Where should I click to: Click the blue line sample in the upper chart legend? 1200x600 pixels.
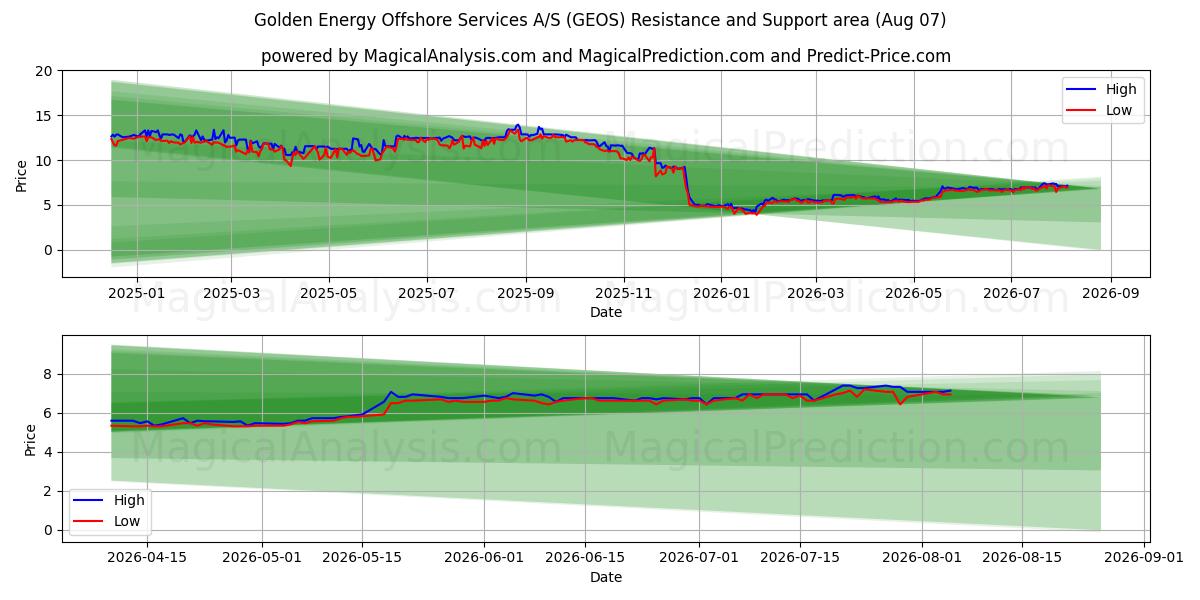tap(1081, 90)
